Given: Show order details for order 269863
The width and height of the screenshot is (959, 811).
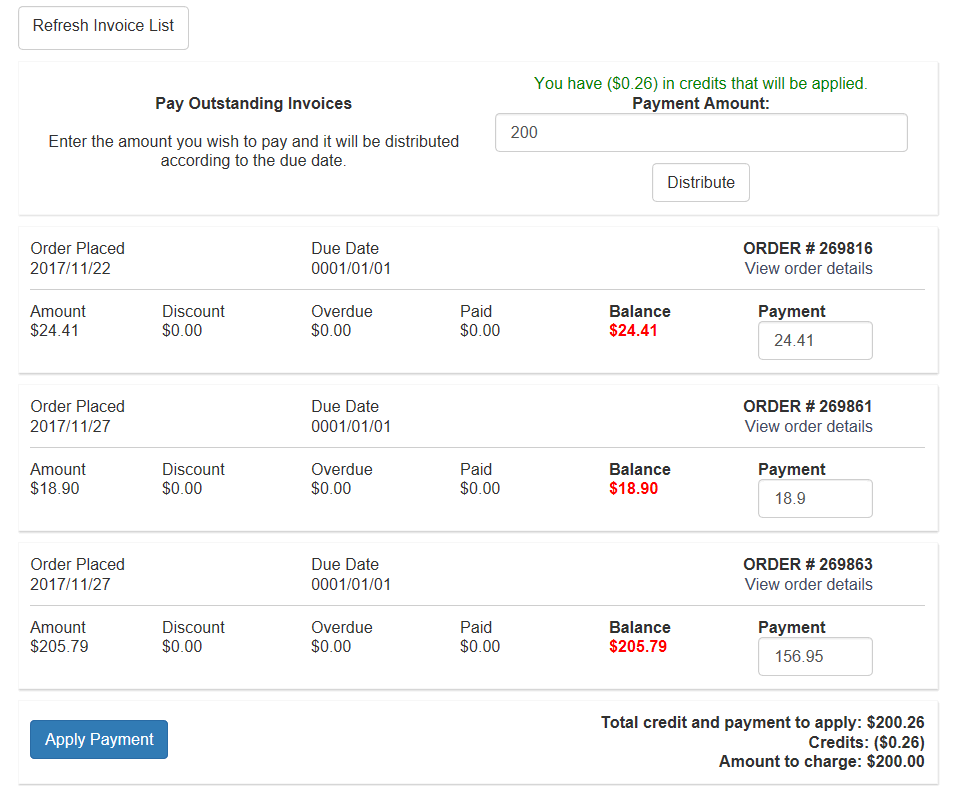Looking at the screenshot, I should [808, 585].
